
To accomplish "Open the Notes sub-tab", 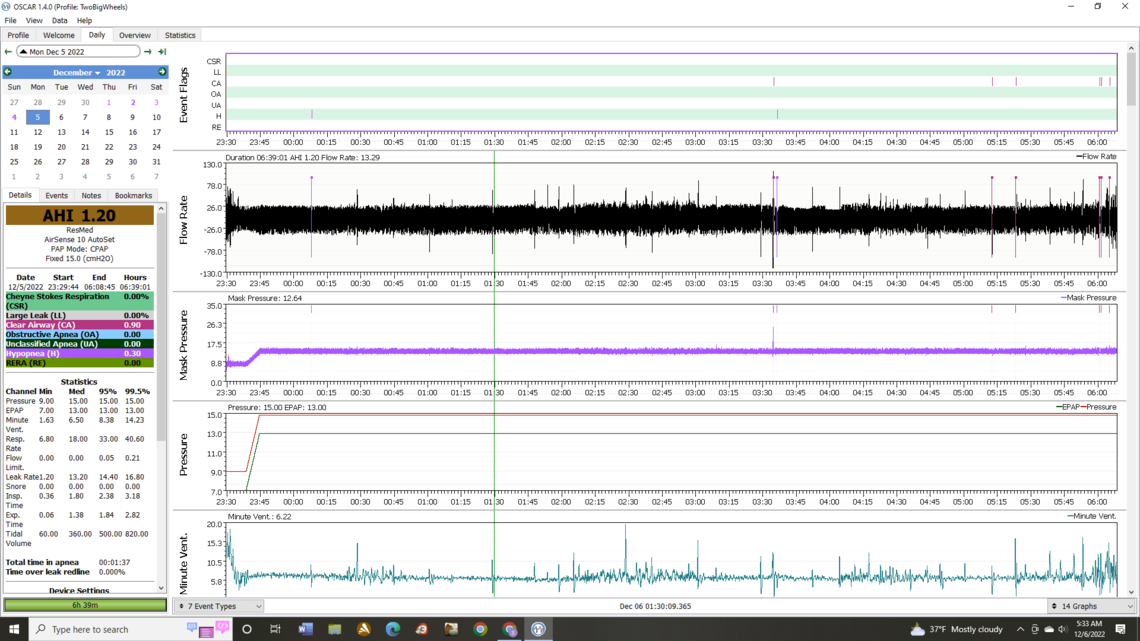I will [91, 195].
